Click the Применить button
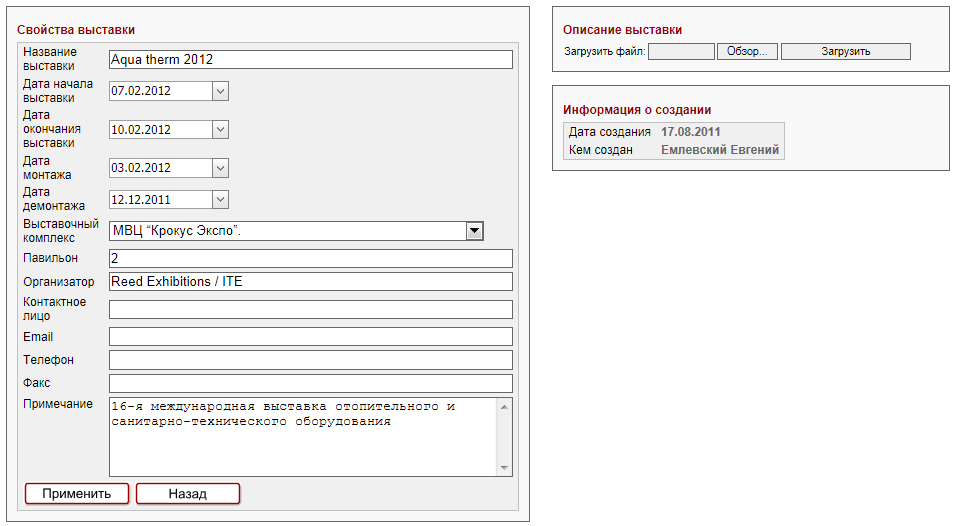This screenshot has height=526, width=957. coord(77,494)
